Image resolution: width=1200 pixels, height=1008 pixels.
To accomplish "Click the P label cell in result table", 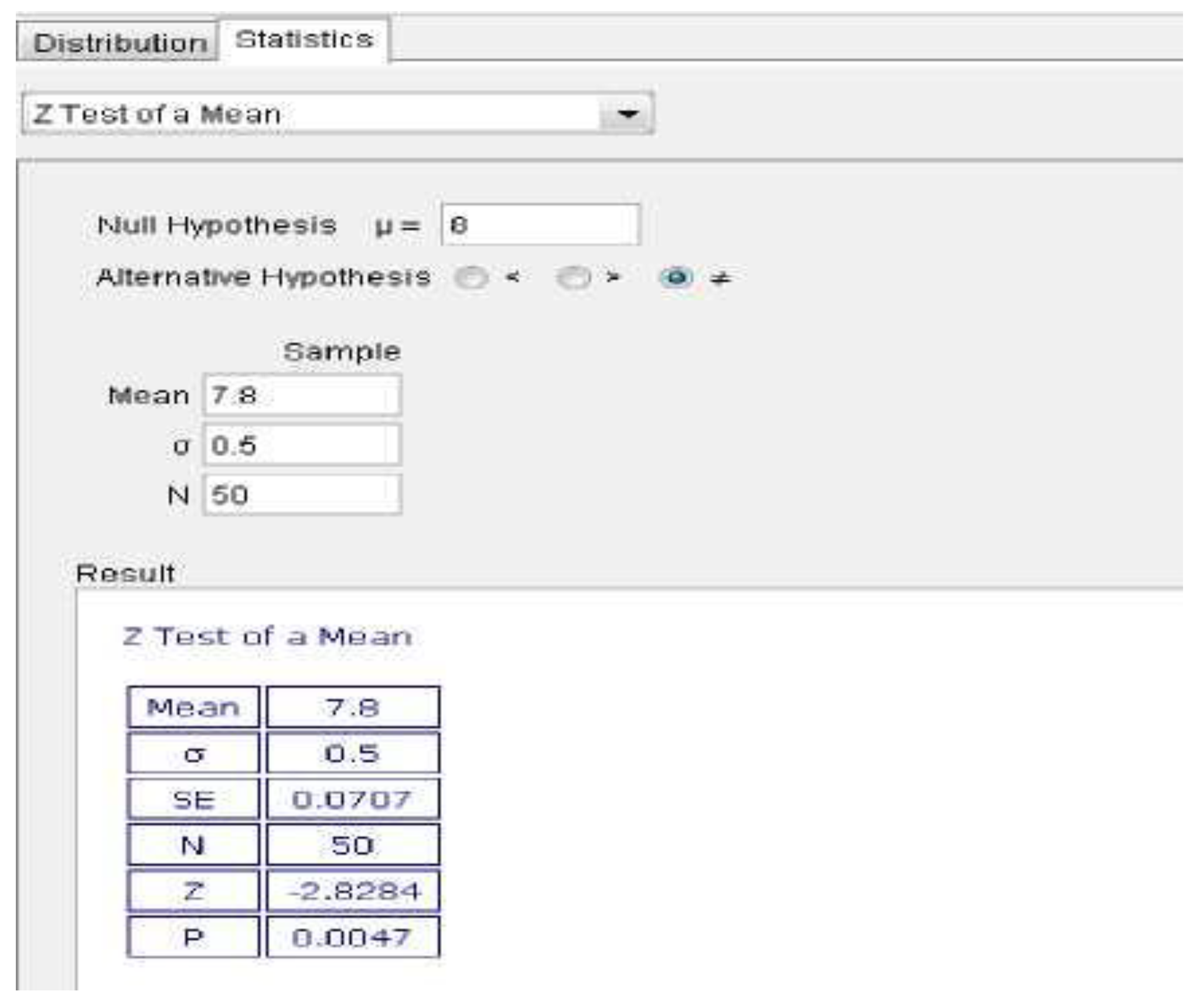I will [193, 938].
